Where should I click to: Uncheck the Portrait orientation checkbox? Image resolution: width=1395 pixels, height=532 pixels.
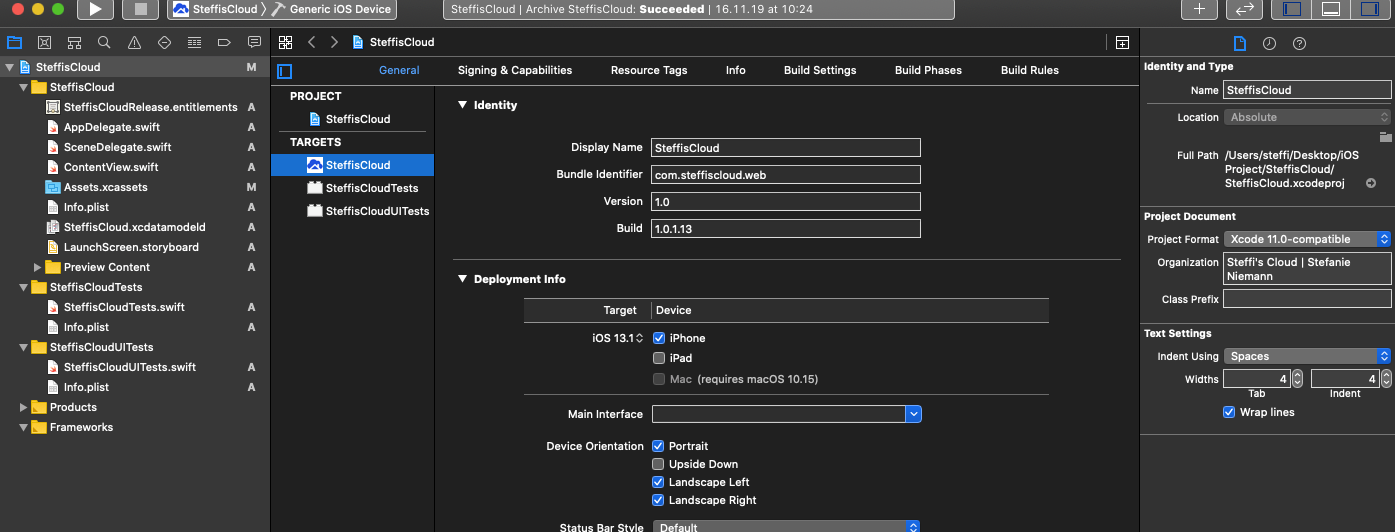click(x=658, y=446)
